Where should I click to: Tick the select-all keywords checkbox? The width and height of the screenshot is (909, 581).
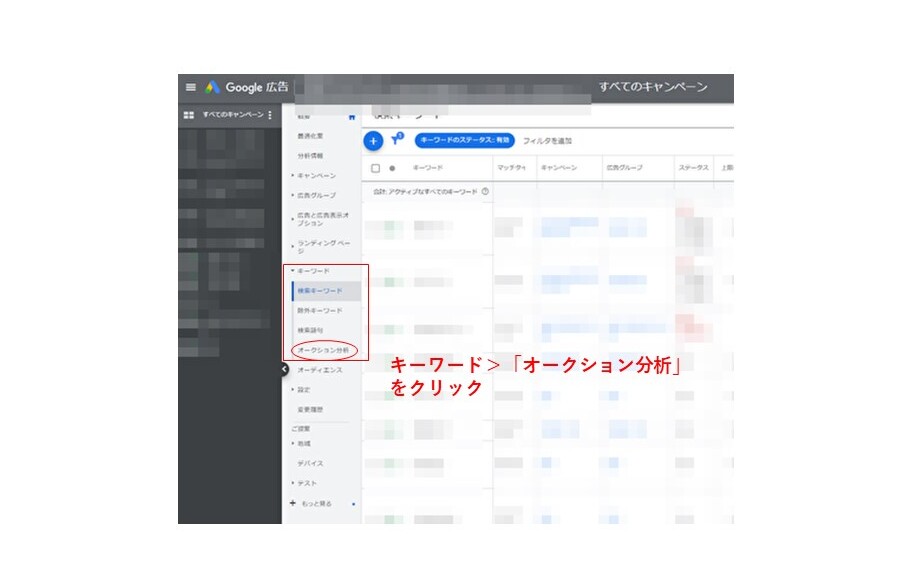(375, 168)
